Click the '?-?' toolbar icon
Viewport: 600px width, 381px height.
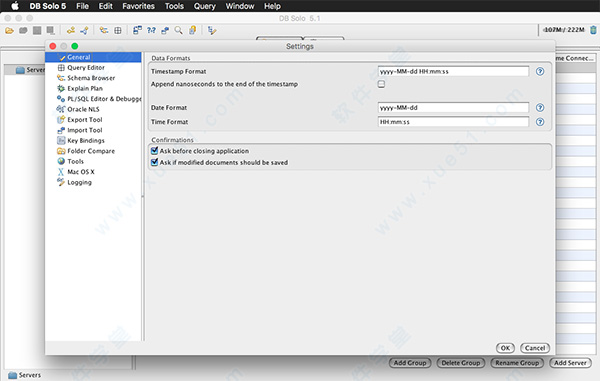click(151, 30)
